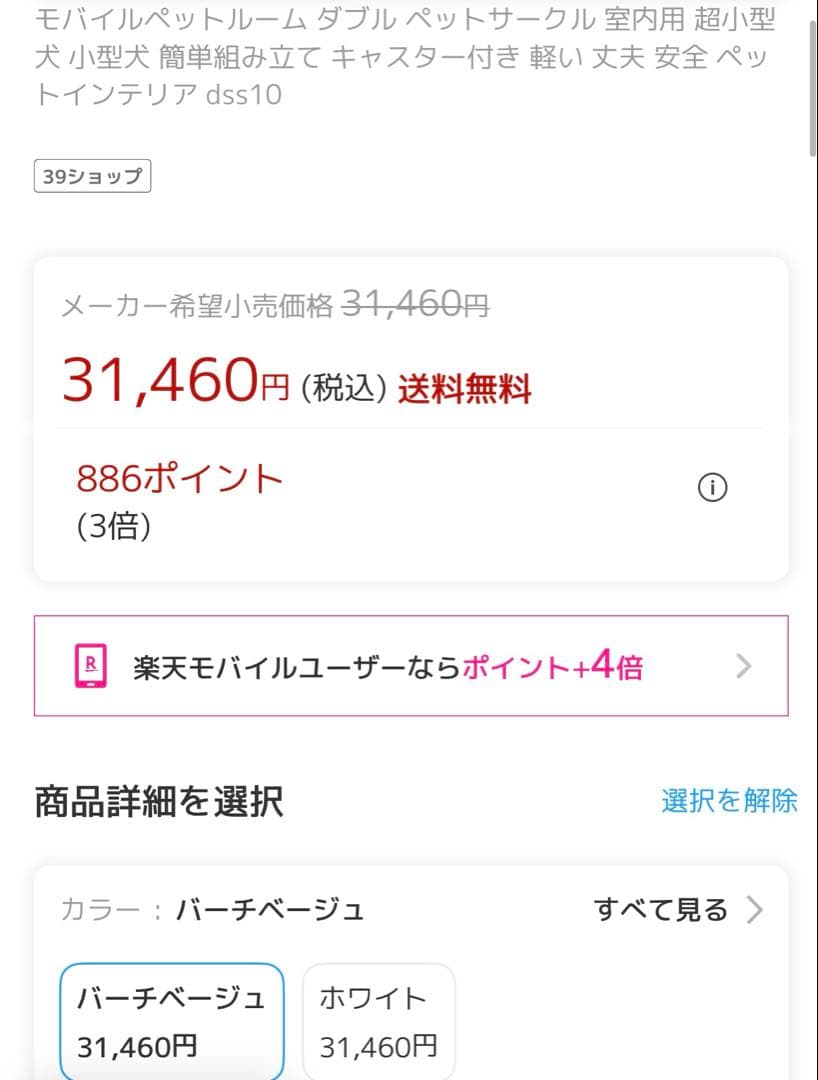Click the vertical scrollbar thumb
Screen dimensions: 818x1080
[x=812, y=80]
